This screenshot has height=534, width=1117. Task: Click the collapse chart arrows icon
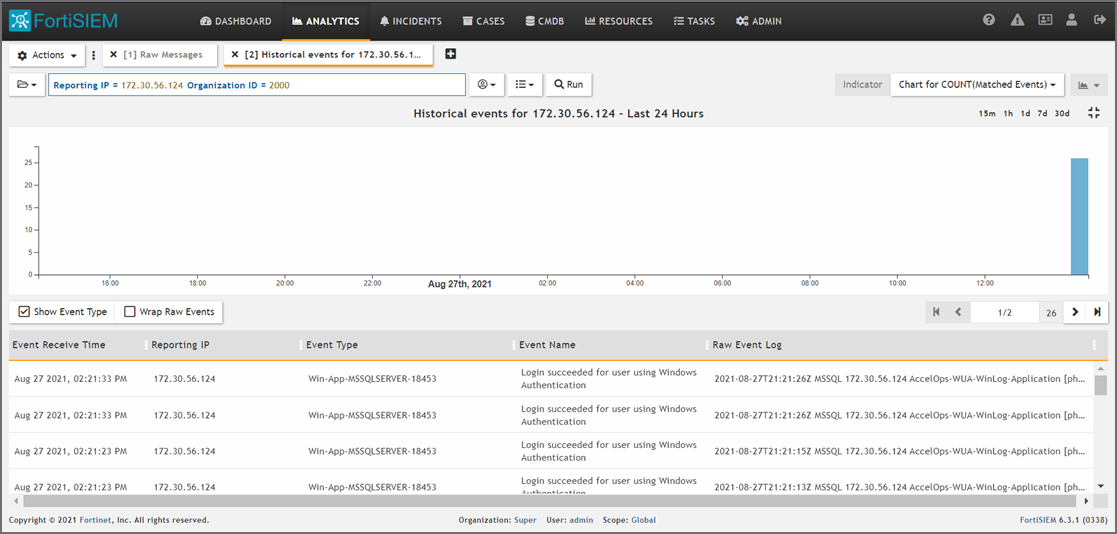pos(1095,112)
